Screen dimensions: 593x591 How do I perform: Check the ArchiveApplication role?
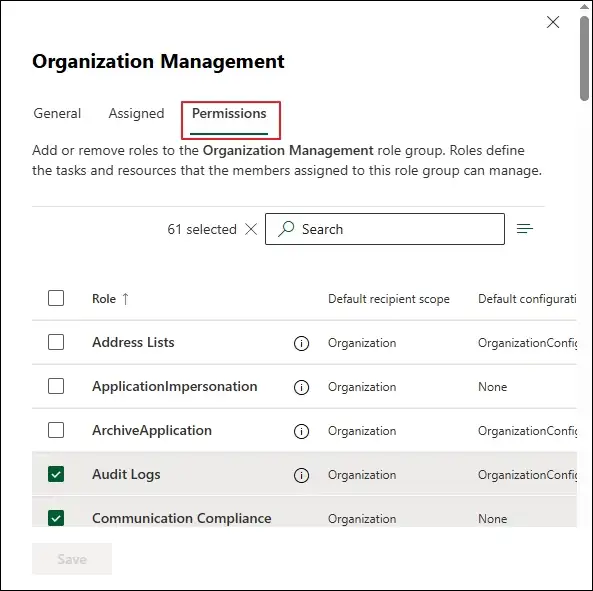[x=56, y=430]
